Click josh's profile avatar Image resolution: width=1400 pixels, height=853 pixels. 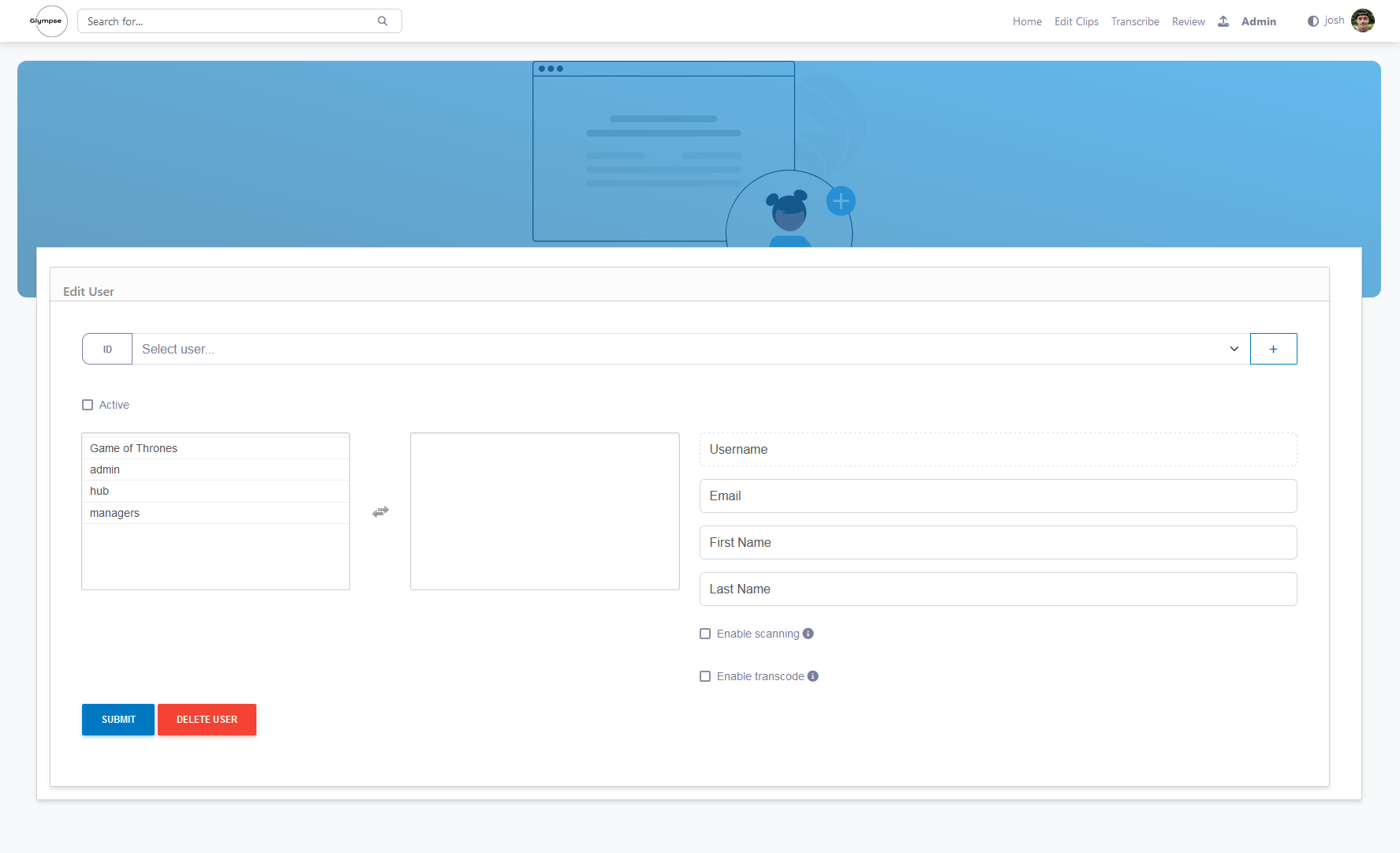click(x=1363, y=21)
